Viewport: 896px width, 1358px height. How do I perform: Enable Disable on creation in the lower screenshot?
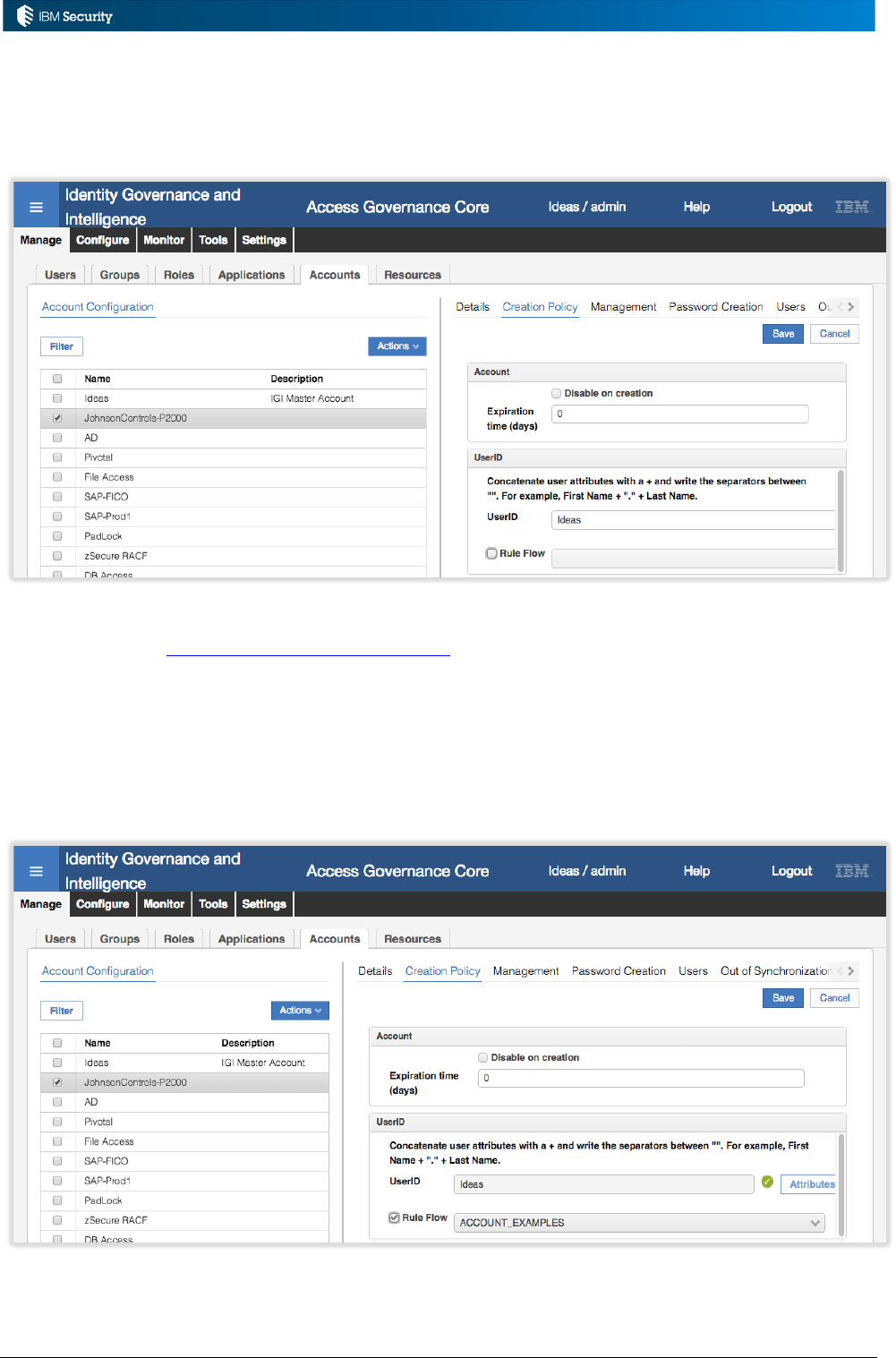(x=483, y=1057)
